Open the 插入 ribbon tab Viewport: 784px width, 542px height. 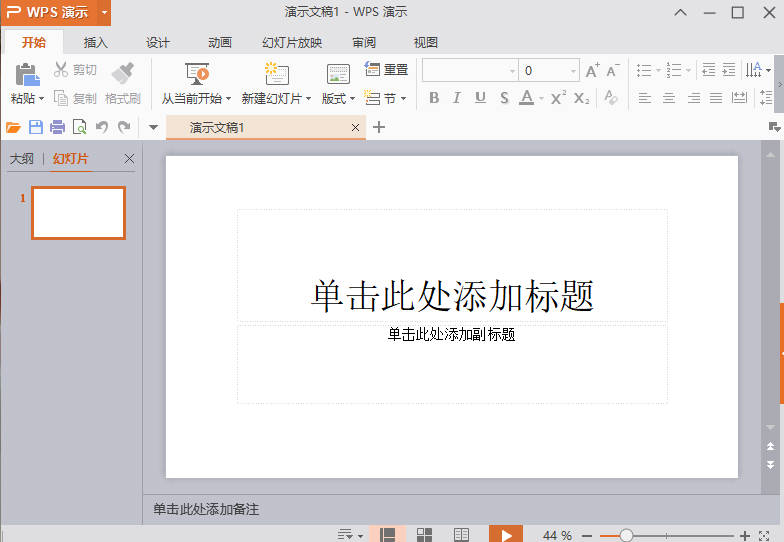coord(96,43)
